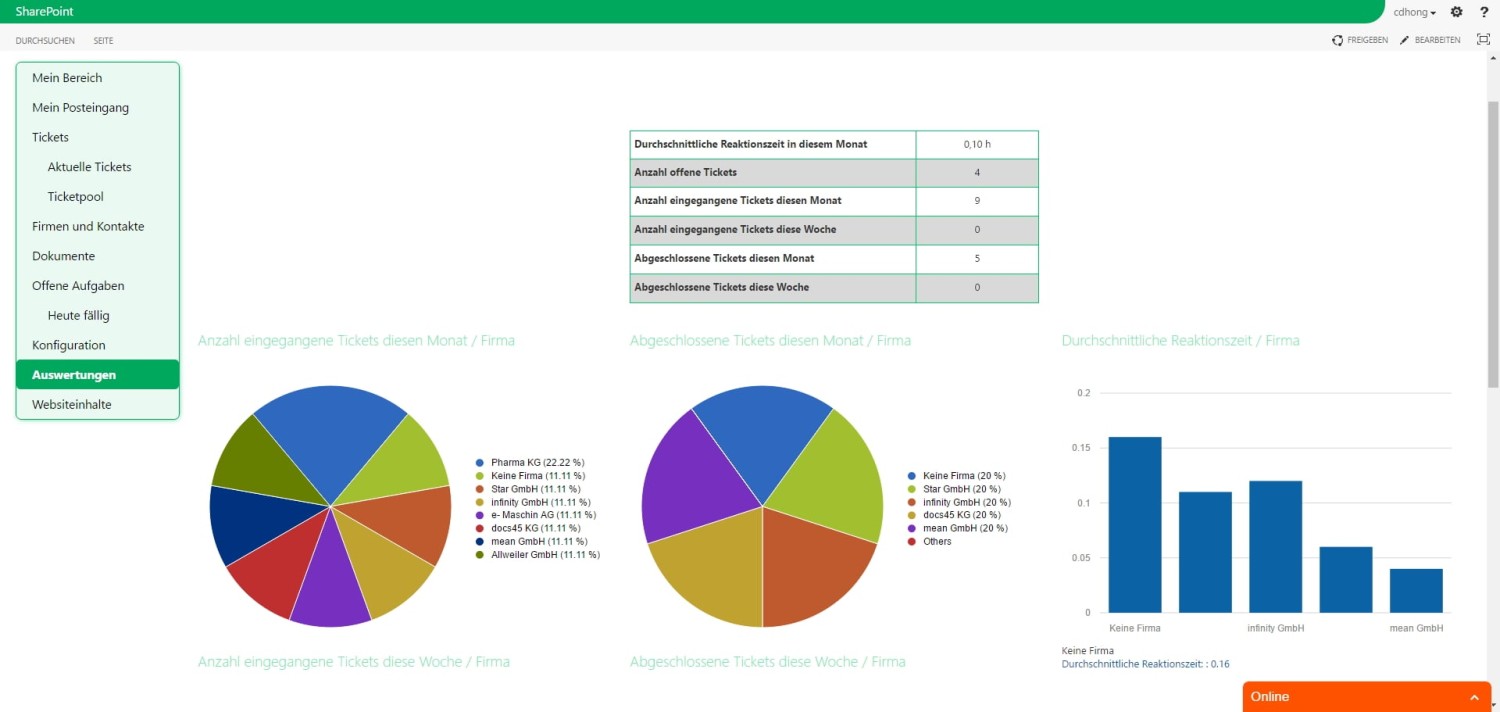The image size is (1500, 712).
Task: Click SharePoint title in the header
Action: tap(44, 12)
